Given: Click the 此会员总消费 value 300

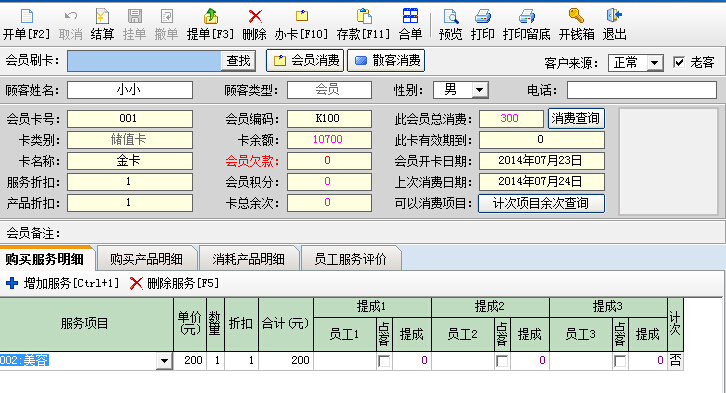Looking at the screenshot, I should pyautogui.click(x=511, y=119).
